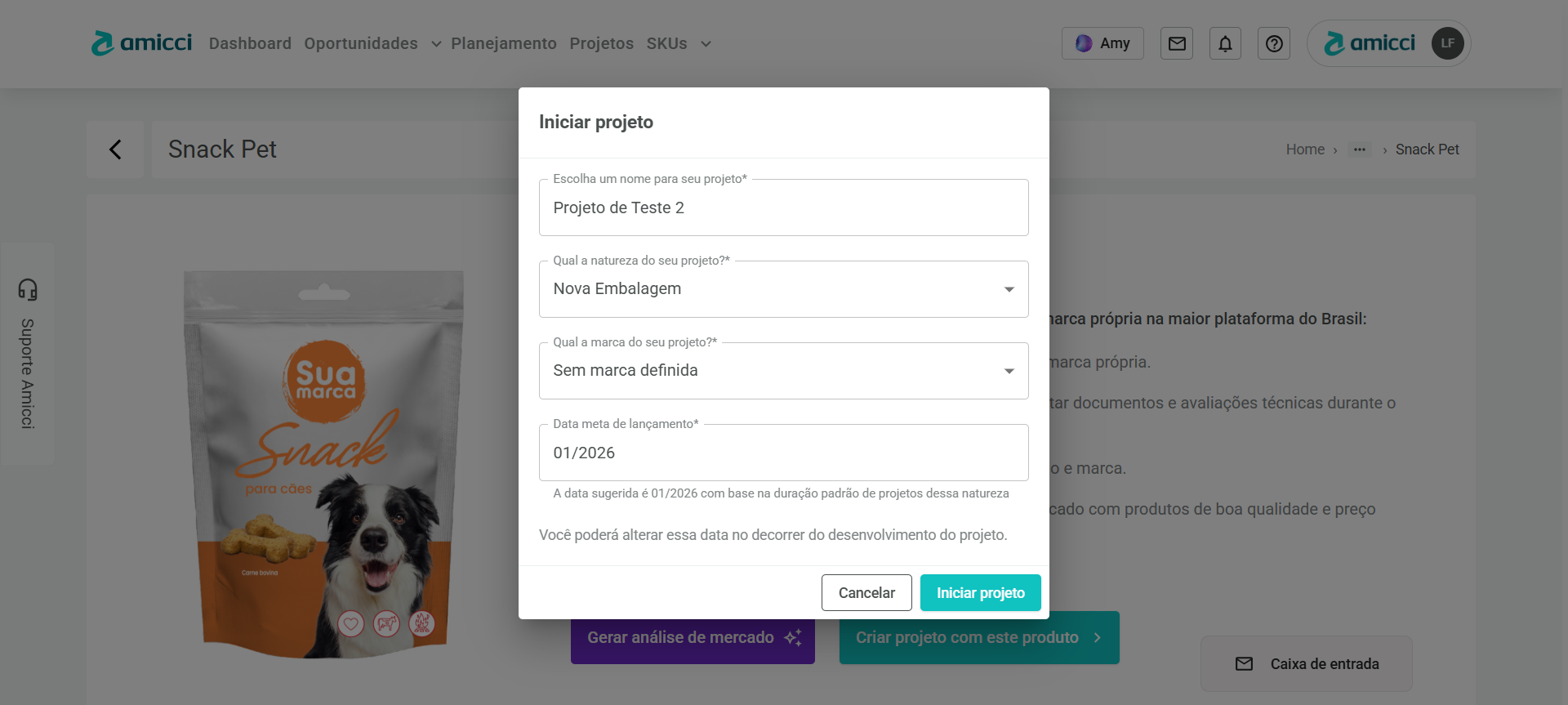The height and width of the screenshot is (705, 1568).
Task: Expand the project nature dropdown
Action: [x=1009, y=289]
